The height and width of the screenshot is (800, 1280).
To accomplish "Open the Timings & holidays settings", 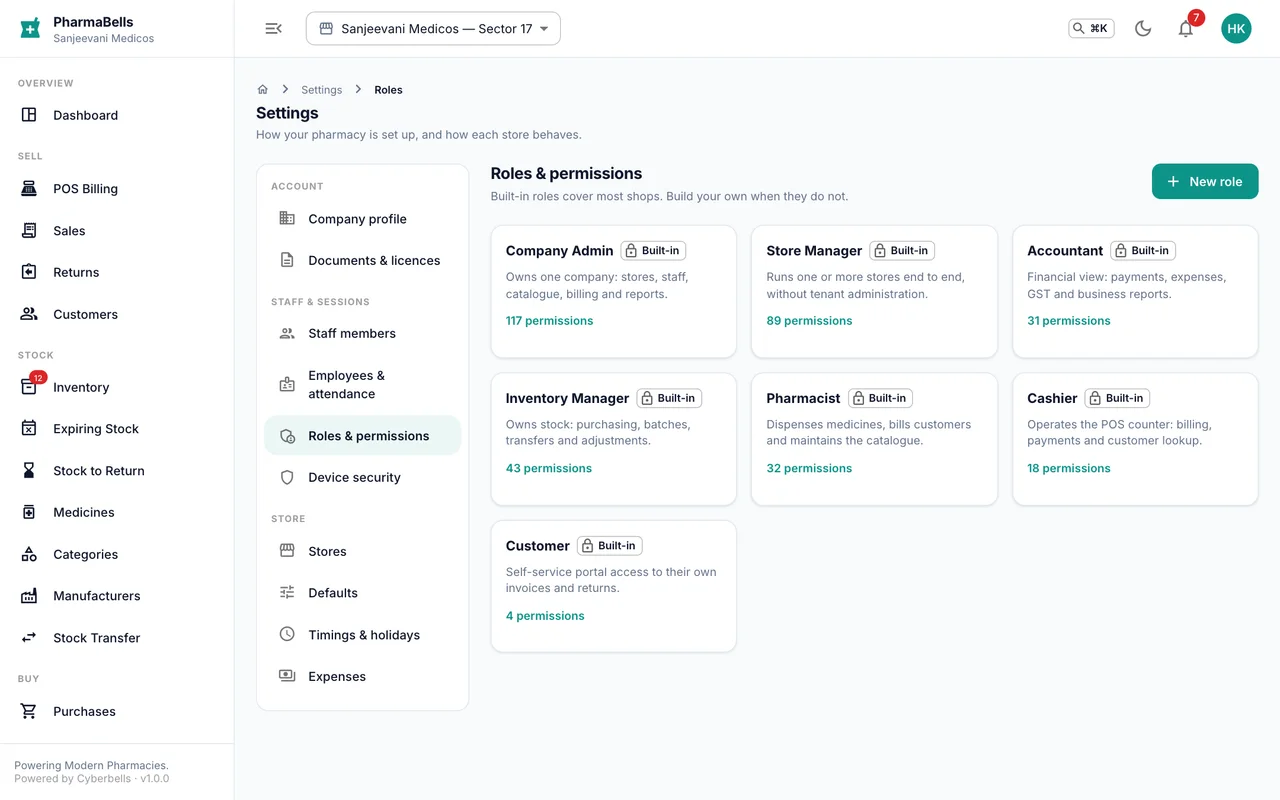I will tap(362, 635).
